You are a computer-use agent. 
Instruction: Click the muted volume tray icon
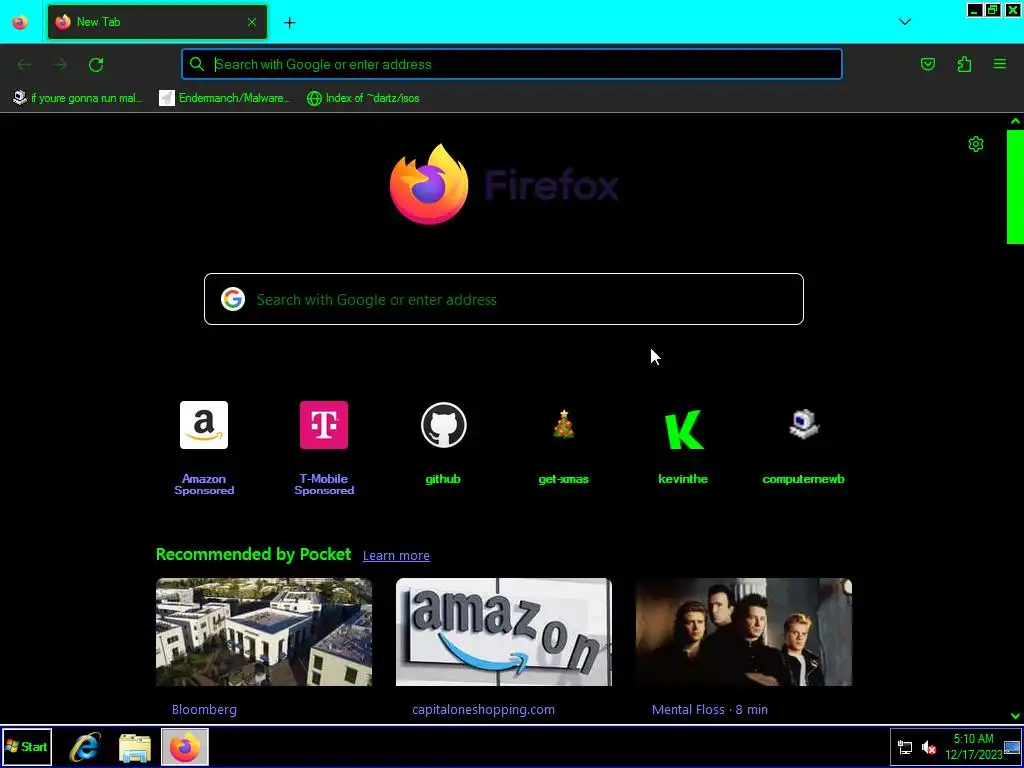[x=928, y=747]
